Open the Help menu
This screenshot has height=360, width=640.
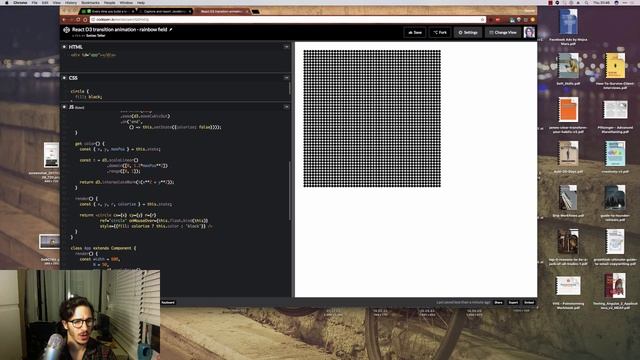point(141,2)
